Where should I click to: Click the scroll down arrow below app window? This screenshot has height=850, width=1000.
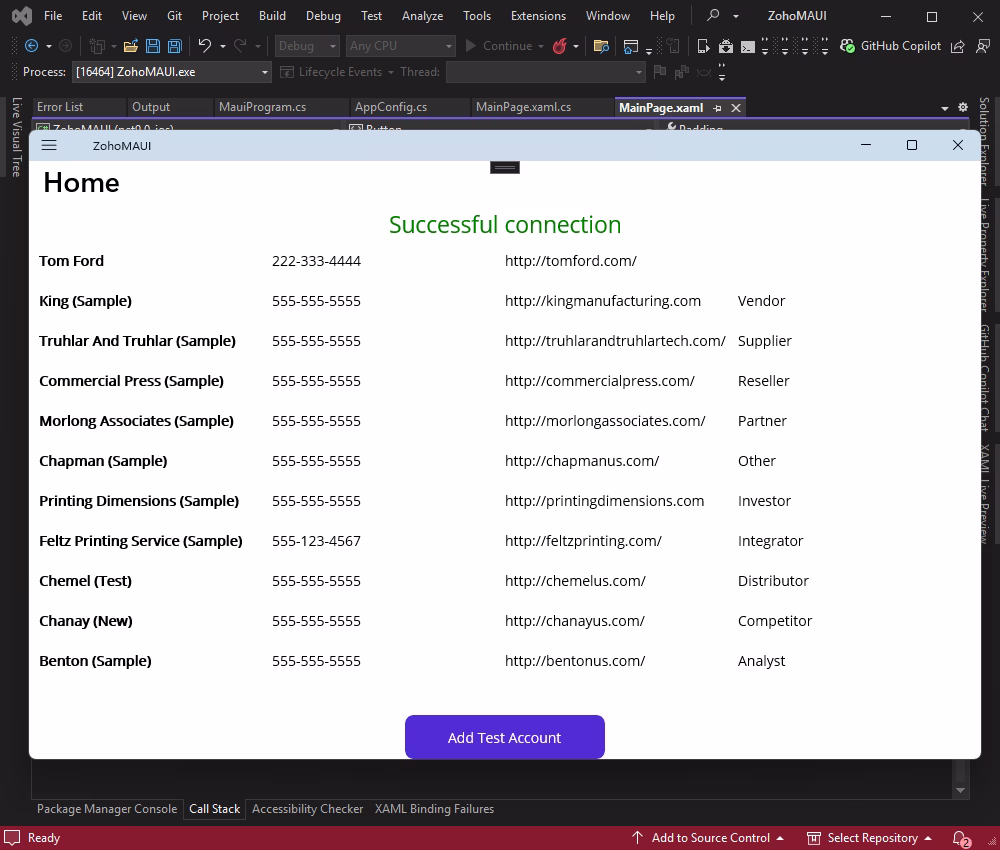pos(960,791)
